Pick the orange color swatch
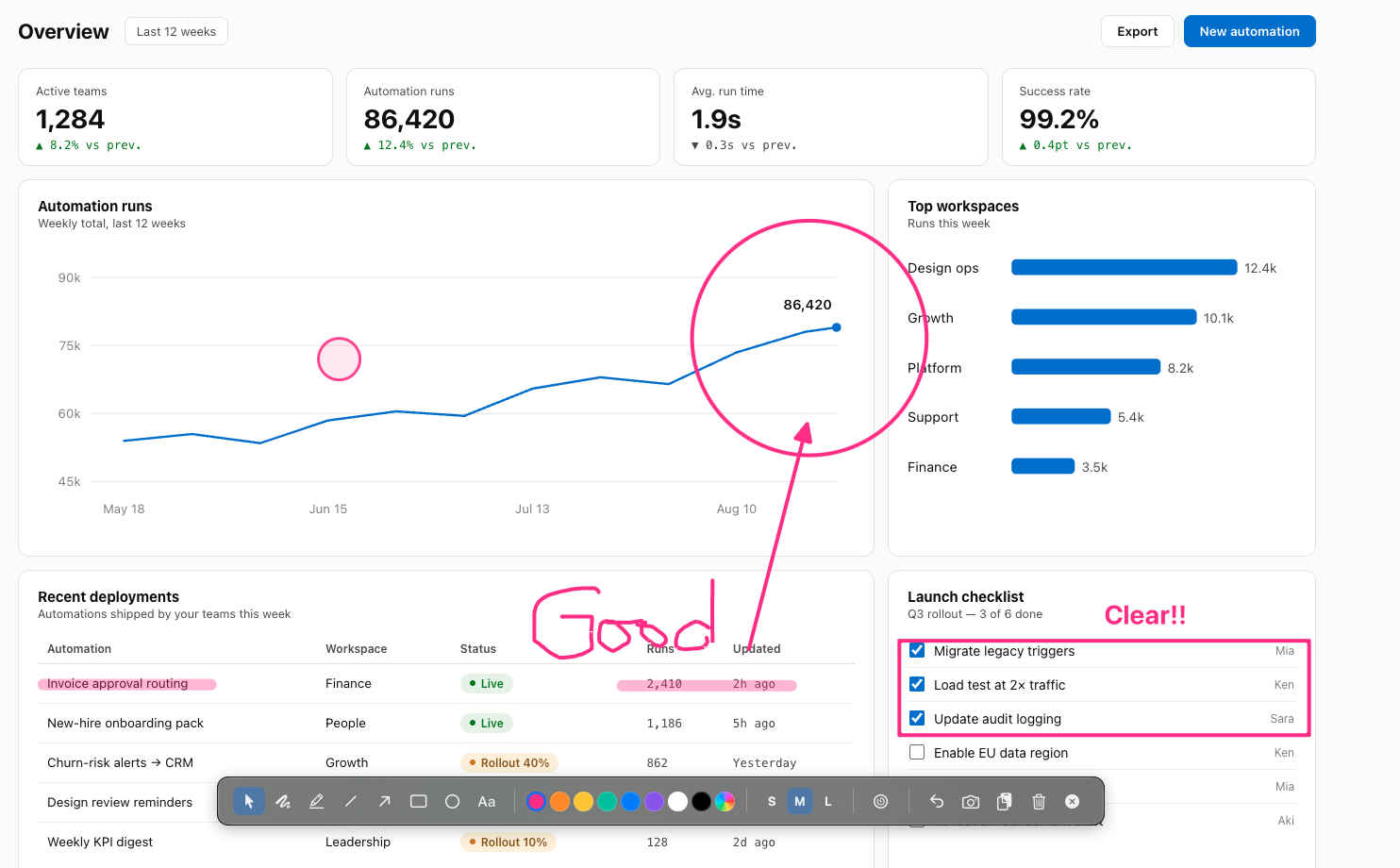The height and width of the screenshot is (868, 1400). (559, 801)
